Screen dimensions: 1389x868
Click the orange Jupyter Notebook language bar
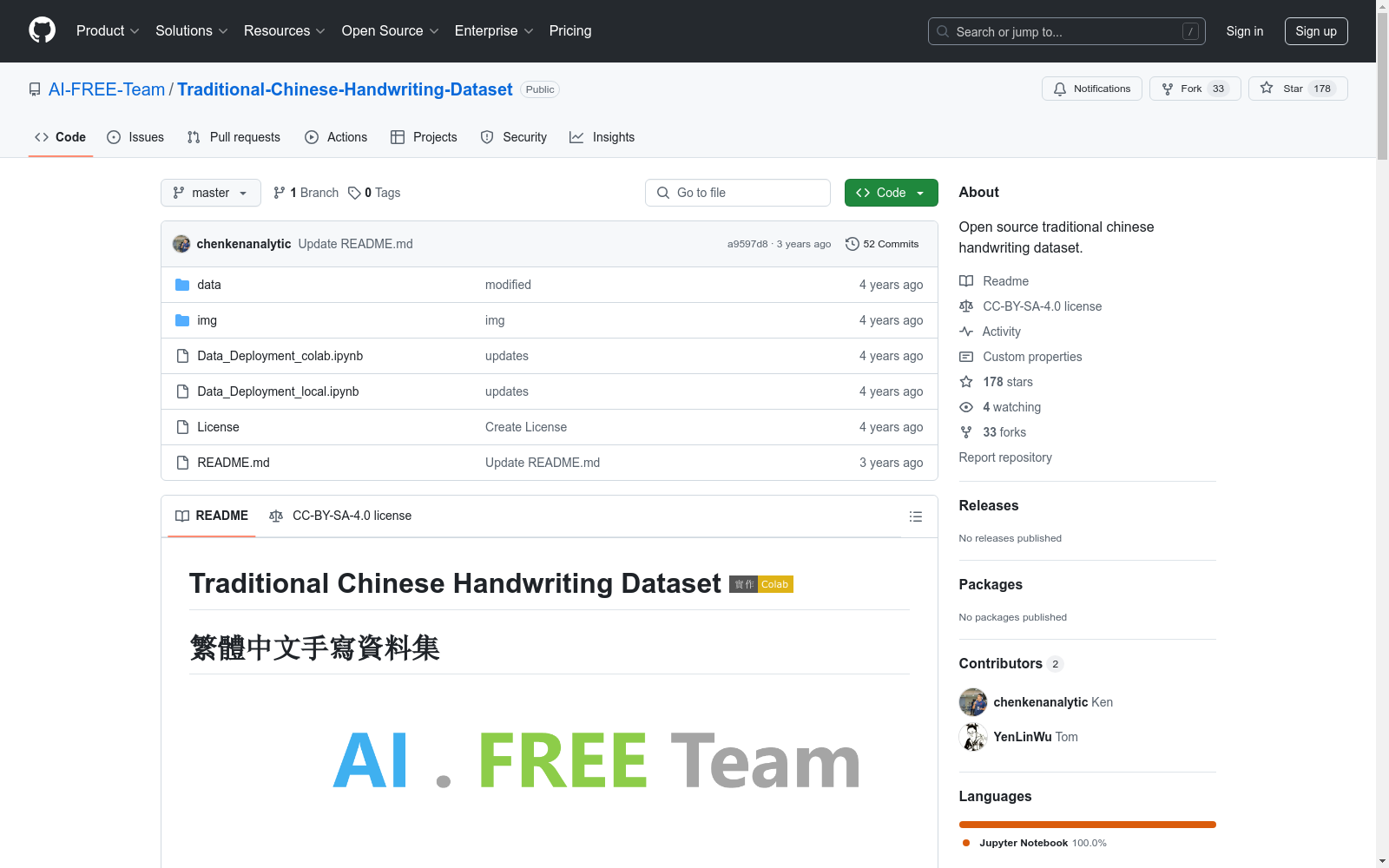1088,825
